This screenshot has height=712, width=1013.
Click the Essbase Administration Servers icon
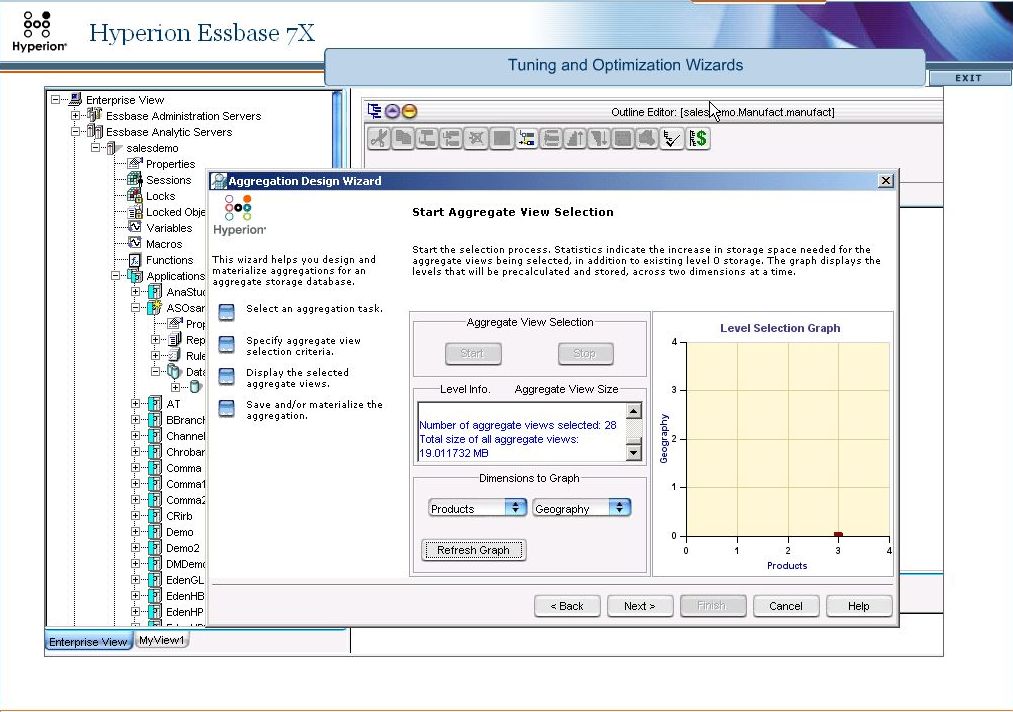[95, 115]
